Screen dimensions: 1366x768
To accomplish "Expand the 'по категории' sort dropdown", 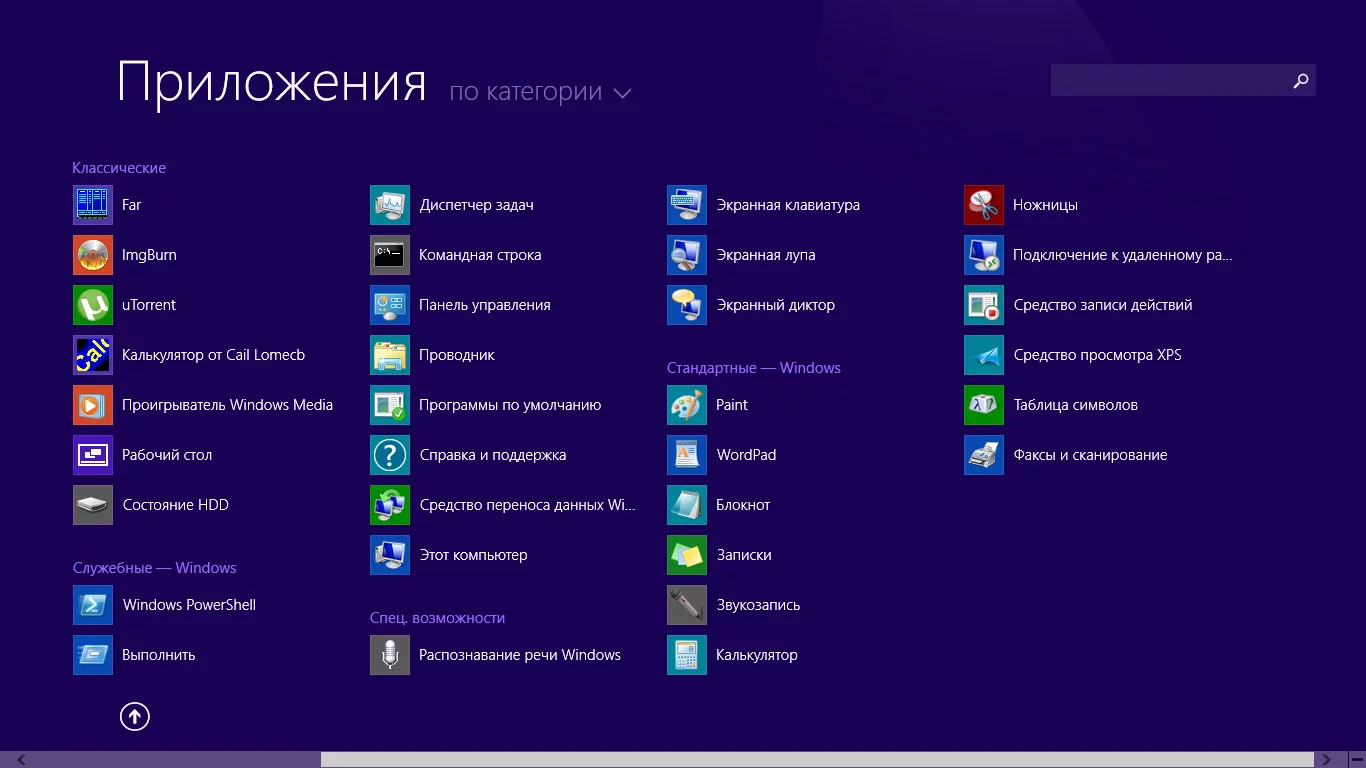I will click(x=540, y=92).
